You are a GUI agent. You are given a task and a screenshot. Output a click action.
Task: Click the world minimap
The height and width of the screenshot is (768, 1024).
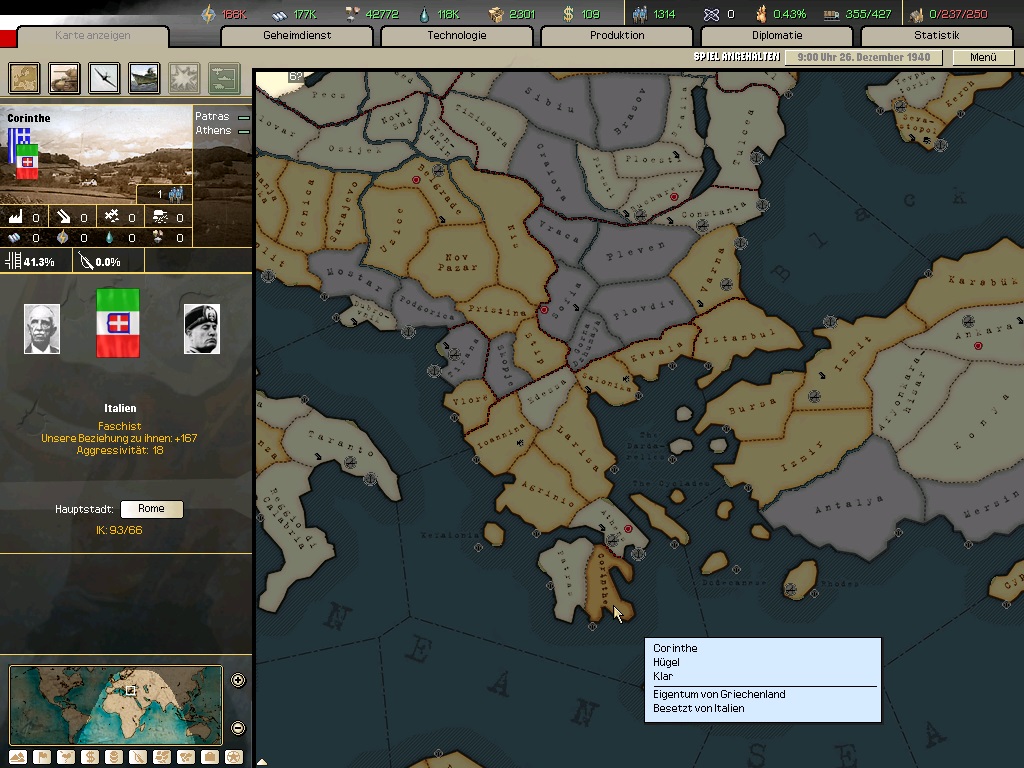point(115,705)
